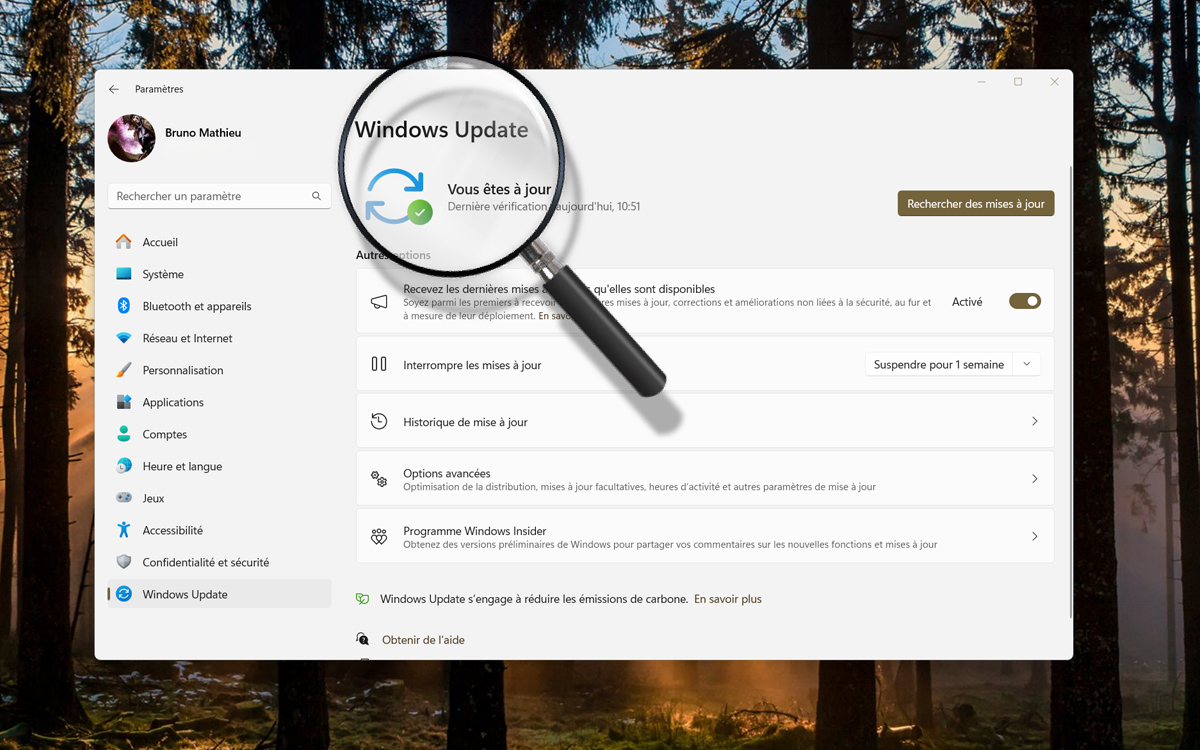Click the Accessibilité figure icon
The image size is (1200, 750).
tap(123, 530)
